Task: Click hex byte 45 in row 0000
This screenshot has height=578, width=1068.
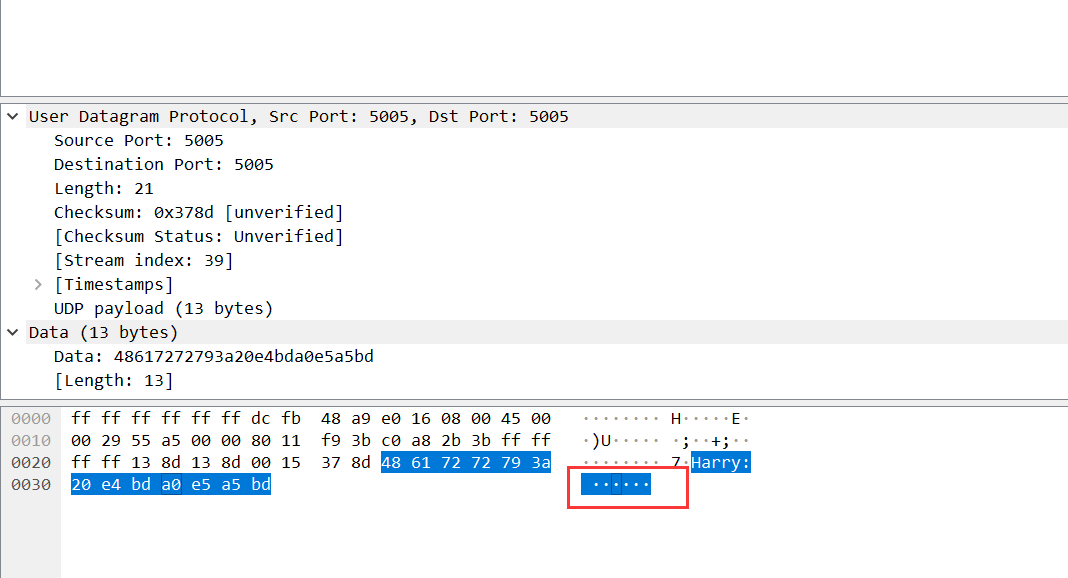Action: tap(511, 419)
